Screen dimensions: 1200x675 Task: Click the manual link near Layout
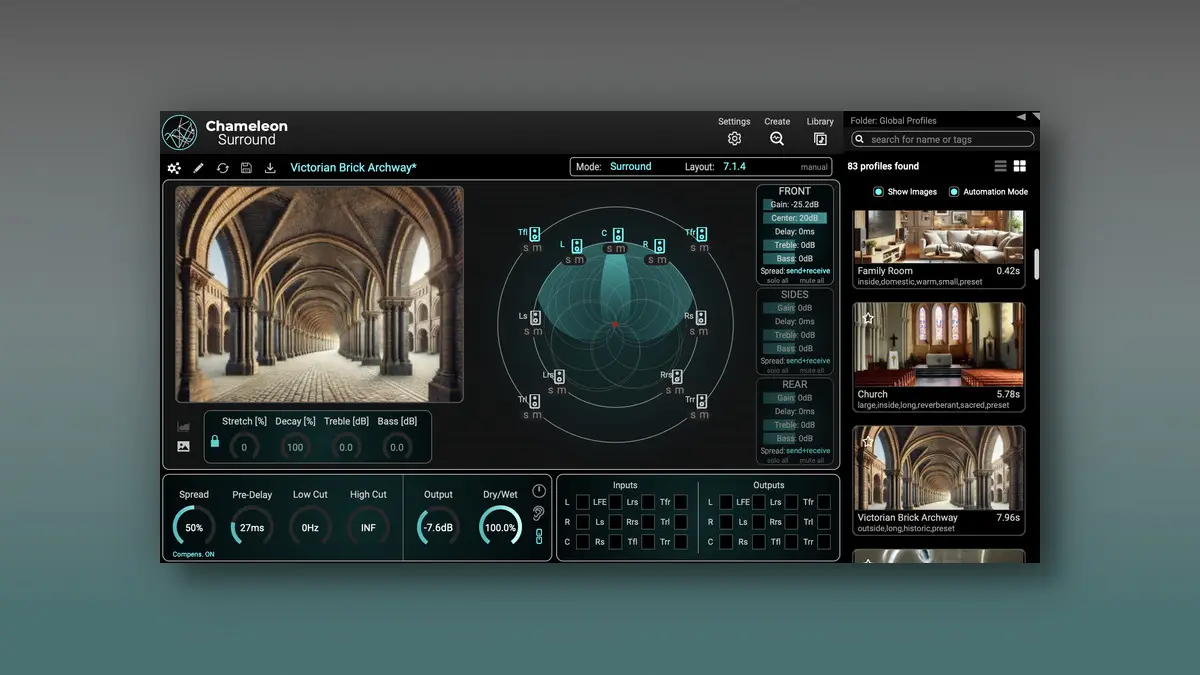814,167
